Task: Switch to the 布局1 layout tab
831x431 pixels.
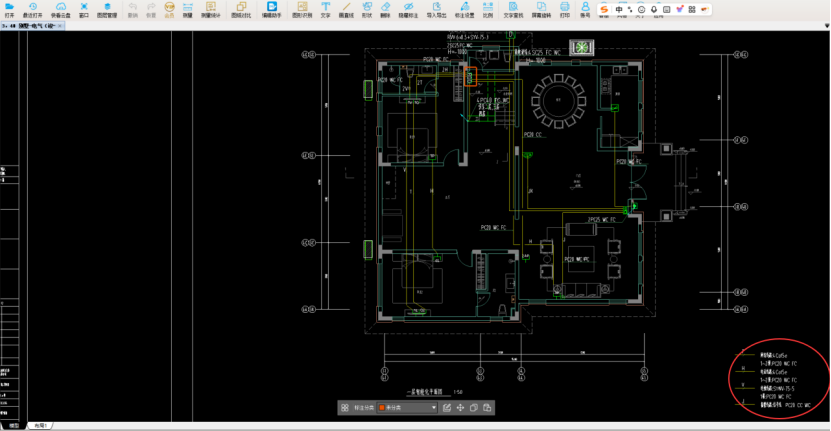Action: [40, 426]
